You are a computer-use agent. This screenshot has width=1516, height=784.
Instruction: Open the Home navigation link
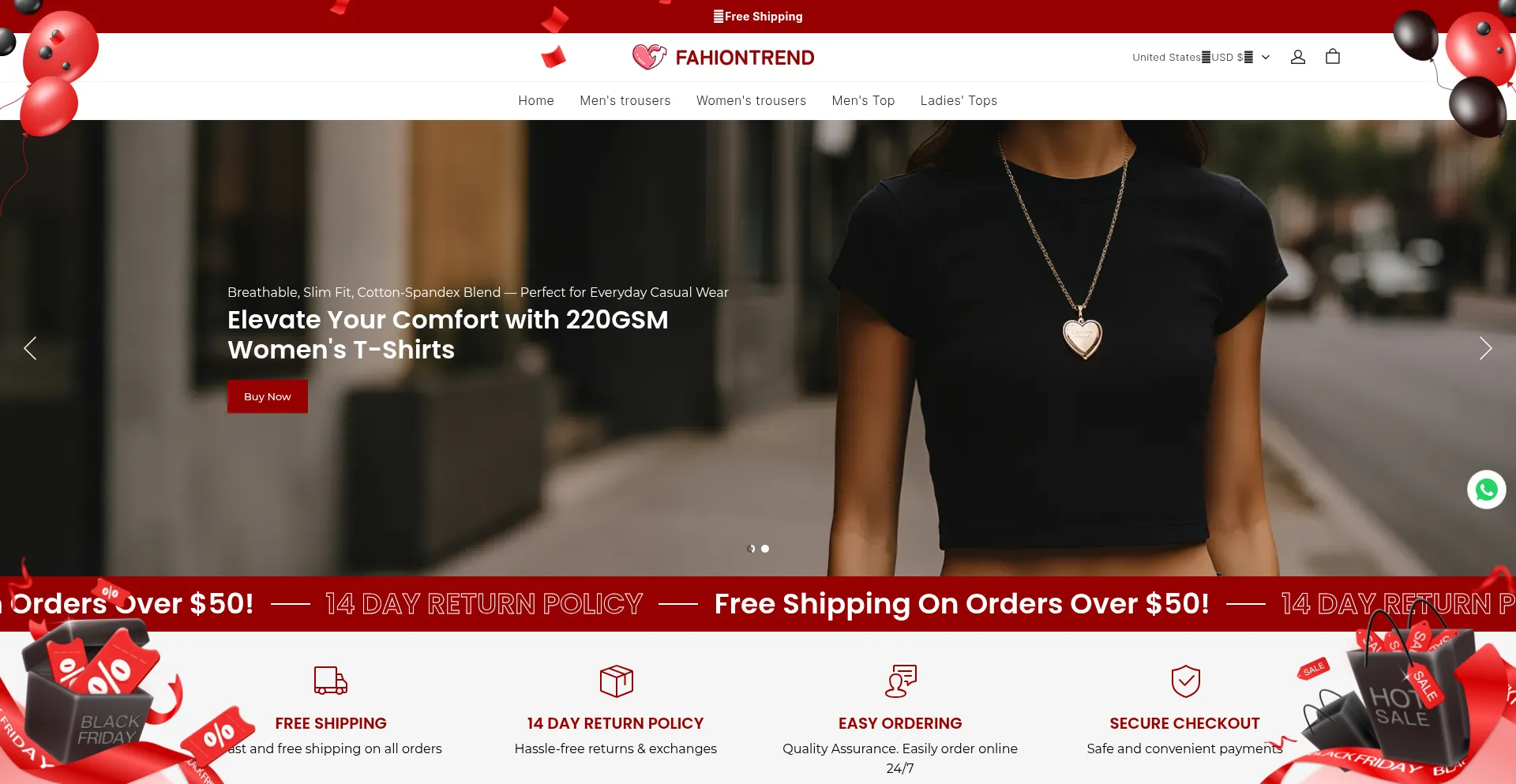click(536, 100)
